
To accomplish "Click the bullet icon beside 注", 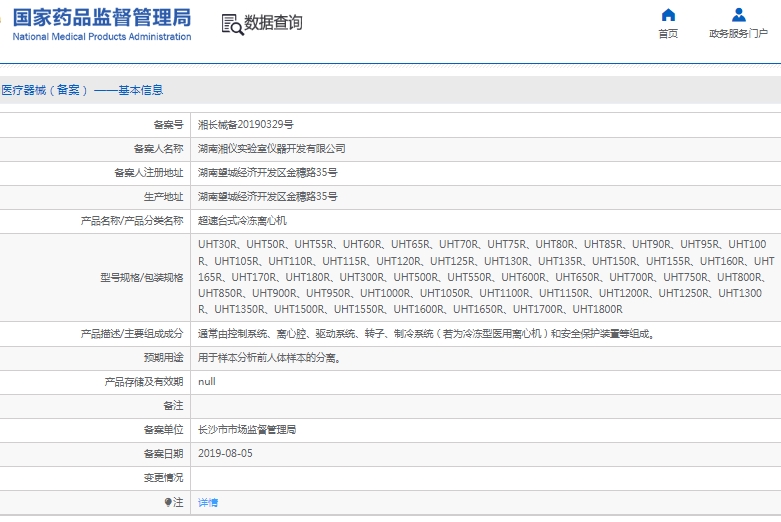I will (x=168, y=502).
